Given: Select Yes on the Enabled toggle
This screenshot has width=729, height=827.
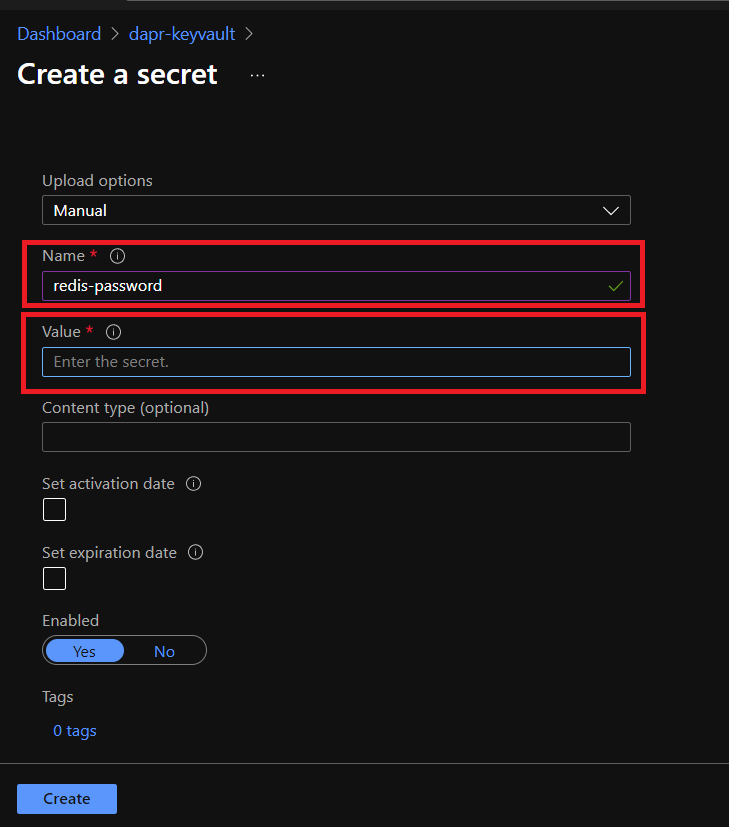Looking at the screenshot, I should 85,651.
